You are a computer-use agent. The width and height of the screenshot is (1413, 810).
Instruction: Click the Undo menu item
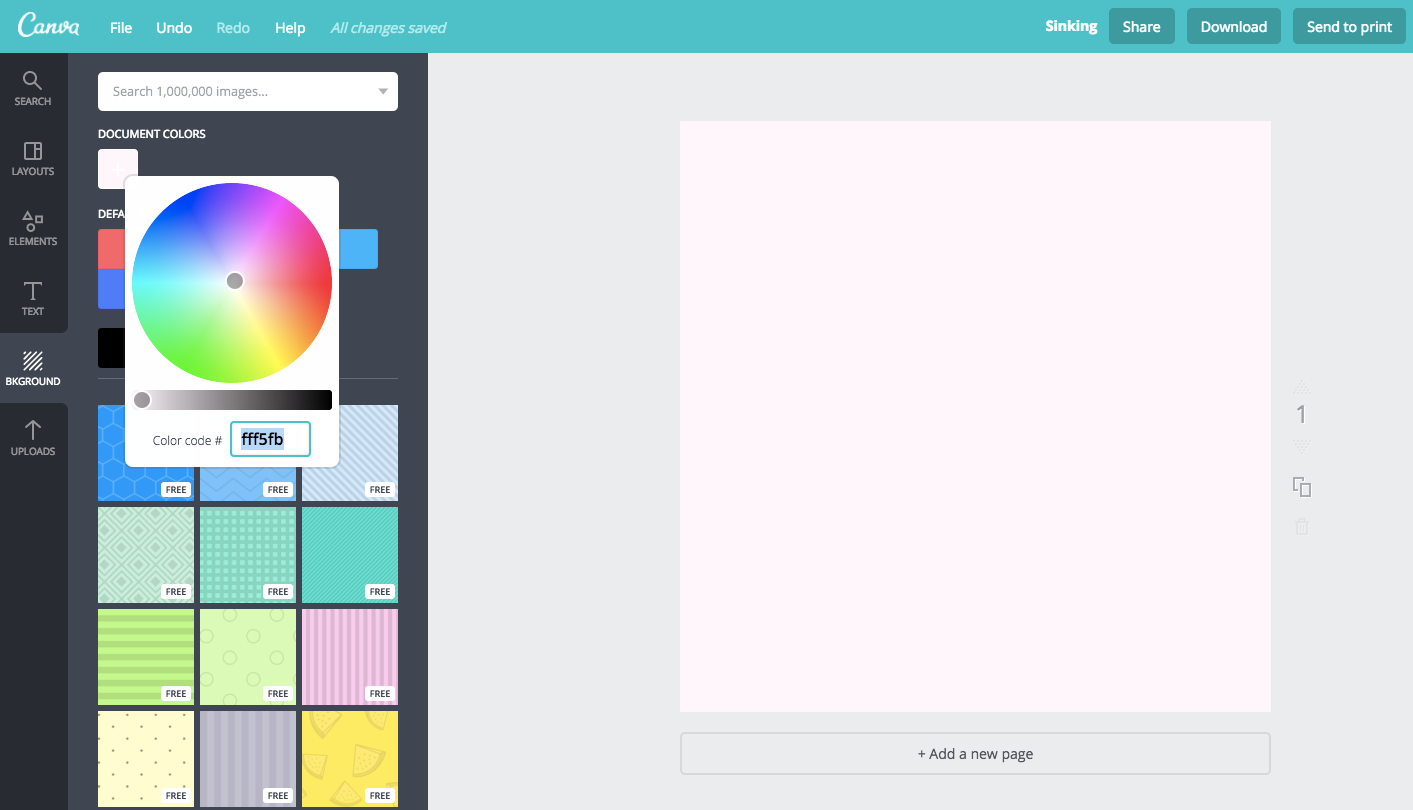(x=173, y=27)
